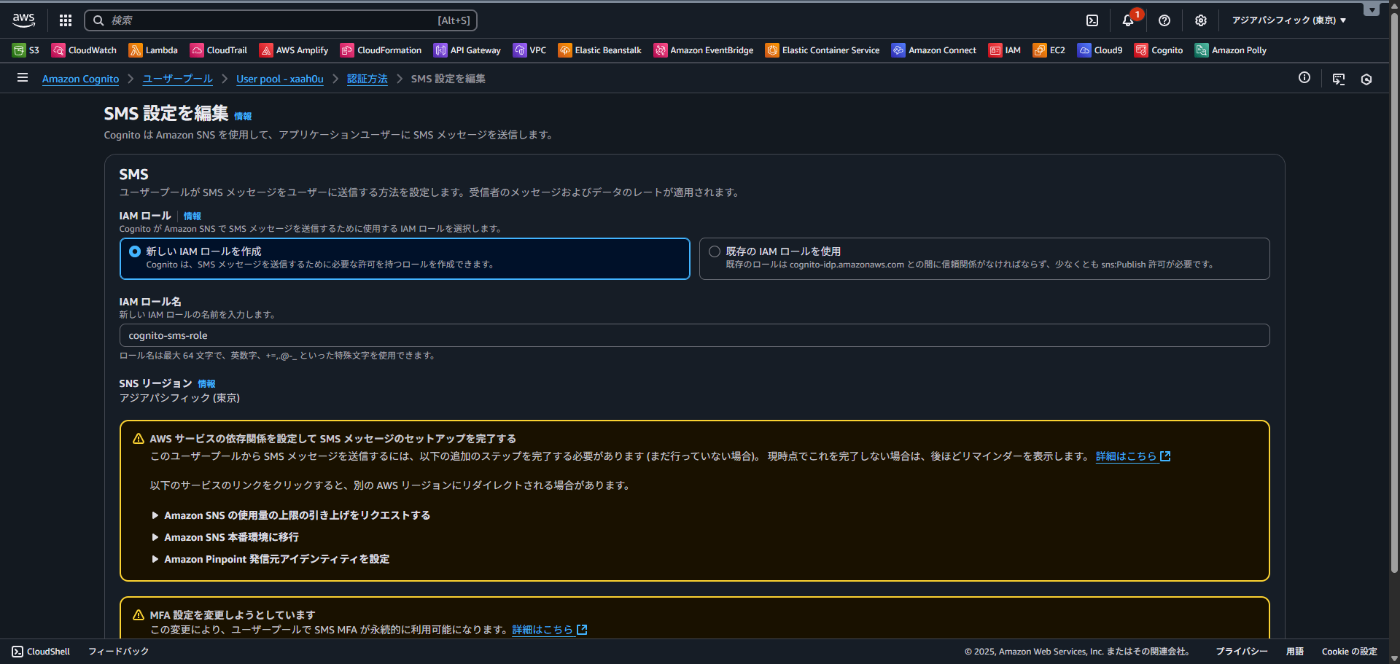Open CloudShell in the footer
The width and height of the screenshot is (1400, 664).
[41, 651]
